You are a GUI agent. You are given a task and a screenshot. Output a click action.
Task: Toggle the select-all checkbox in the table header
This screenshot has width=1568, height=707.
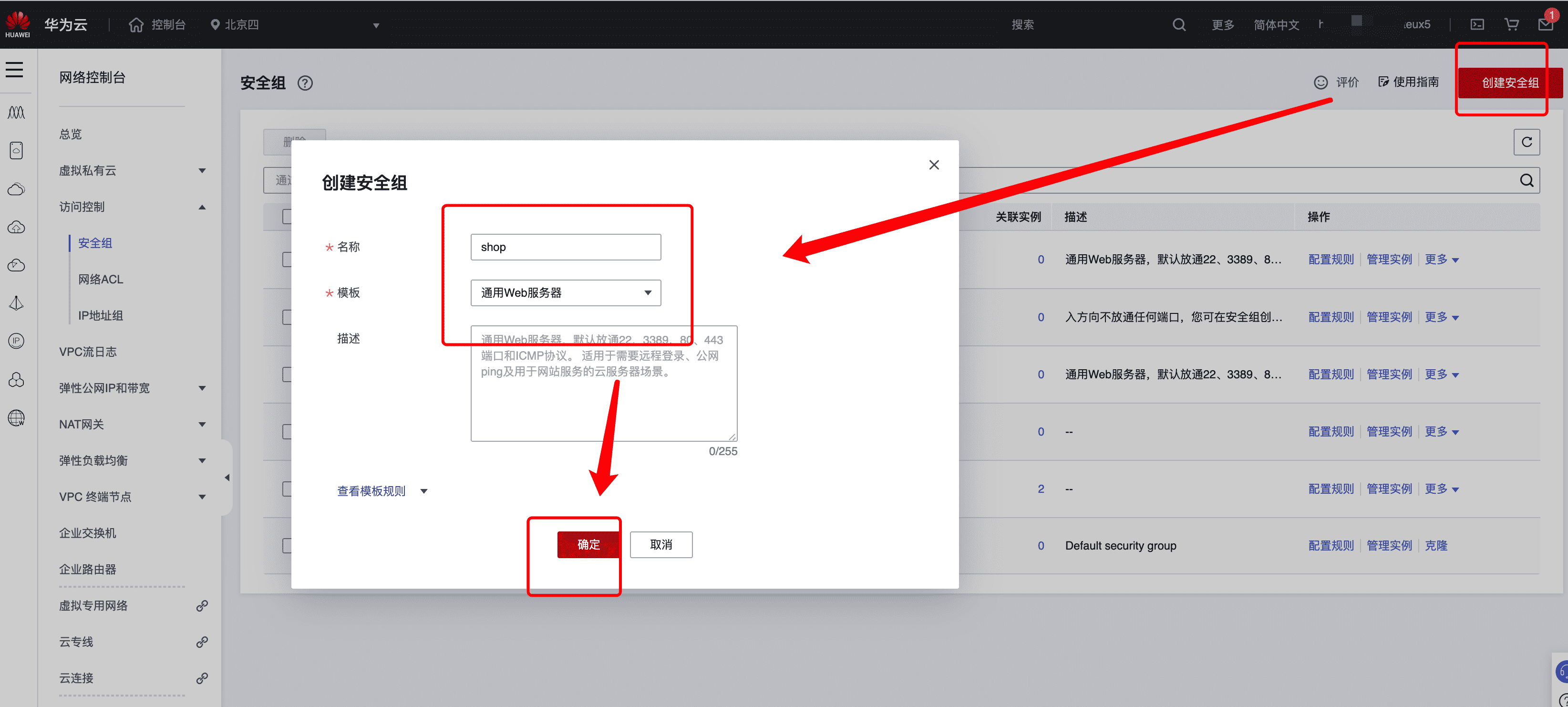click(x=287, y=216)
